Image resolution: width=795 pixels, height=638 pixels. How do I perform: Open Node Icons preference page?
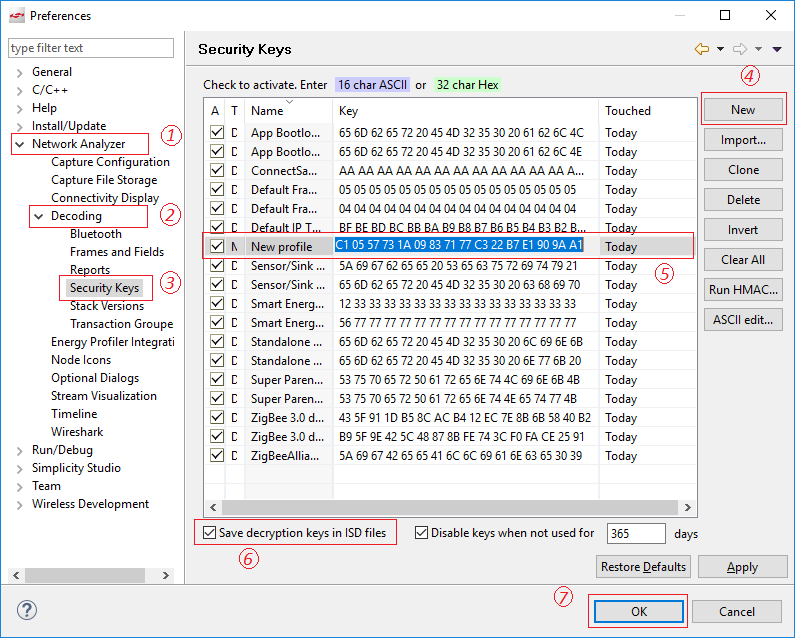[x=81, y=360]
